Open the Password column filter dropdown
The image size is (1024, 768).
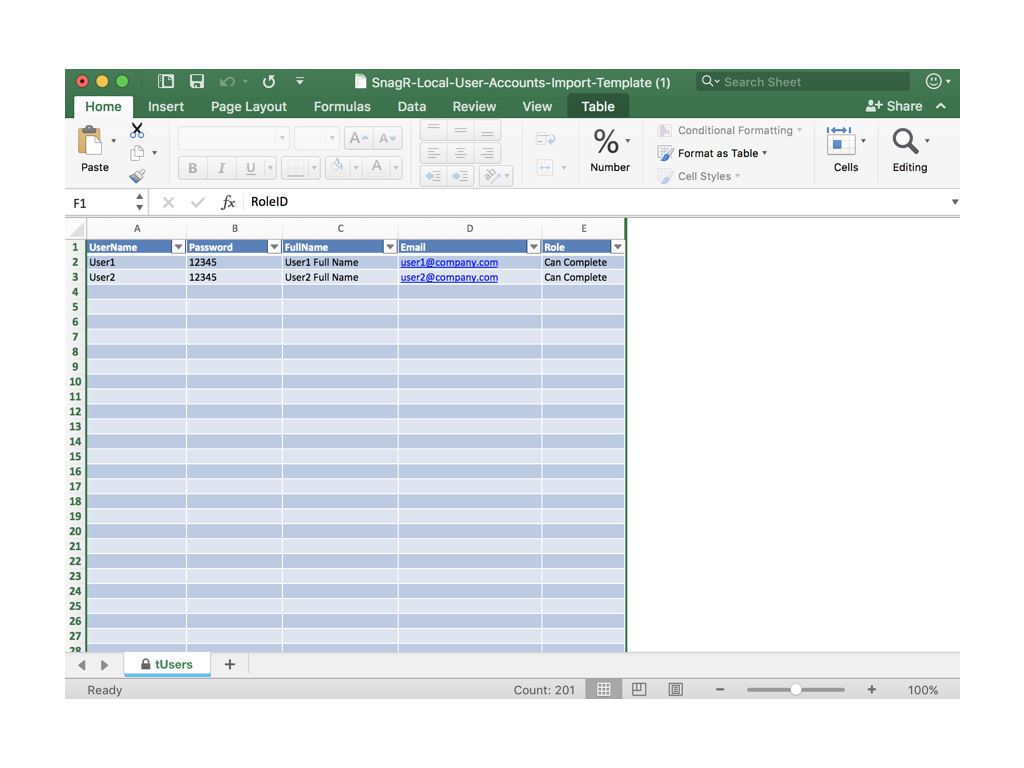274,247
